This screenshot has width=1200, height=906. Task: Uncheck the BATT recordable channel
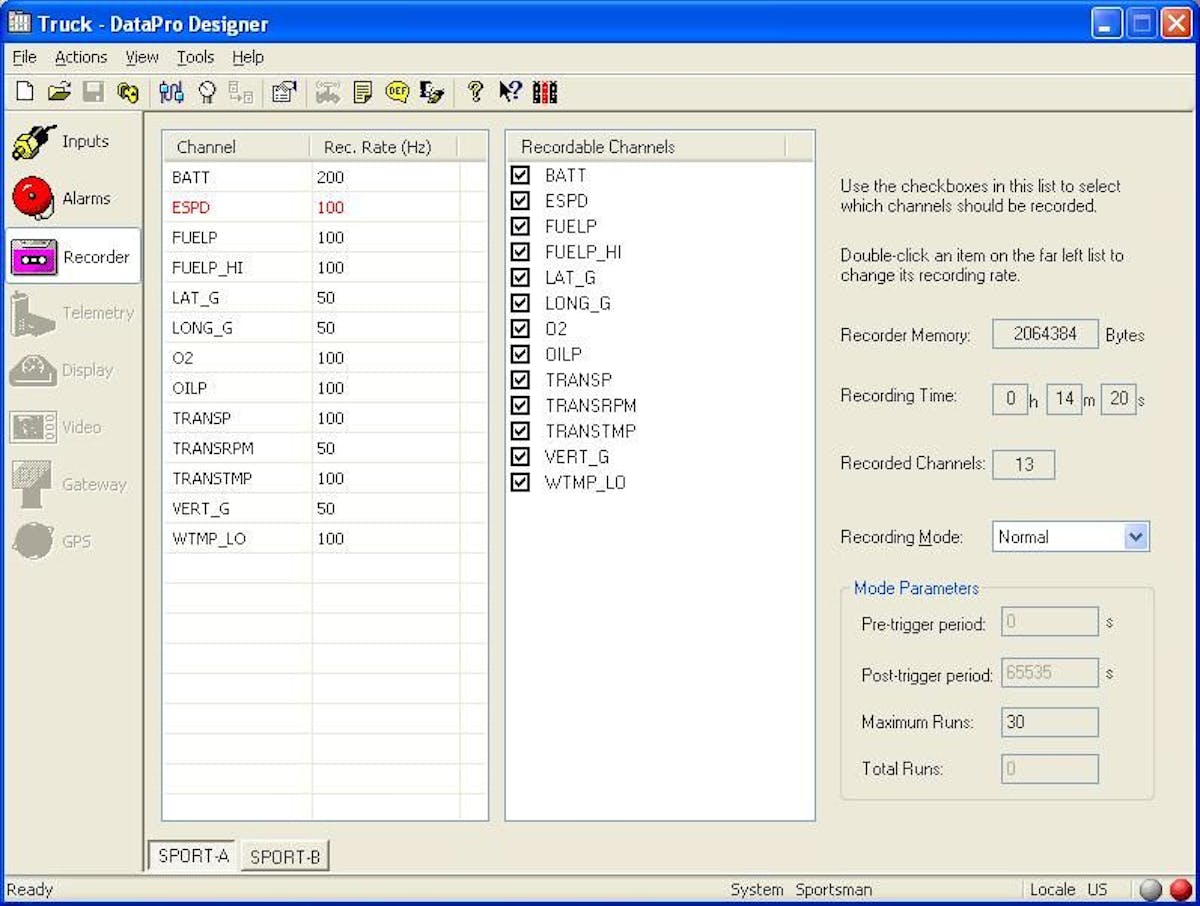coord(520,175)
